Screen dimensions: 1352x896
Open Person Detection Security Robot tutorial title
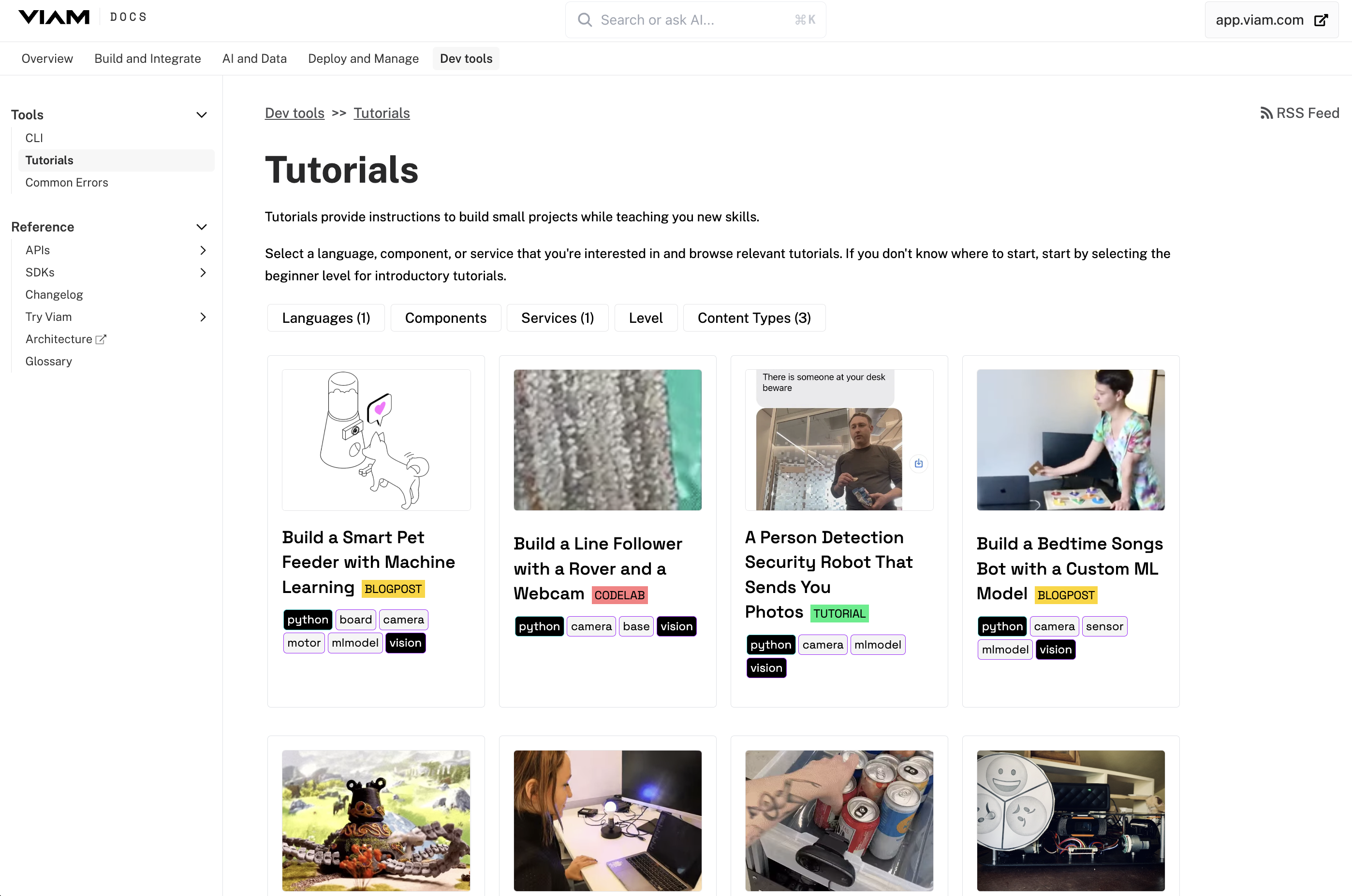828,575
